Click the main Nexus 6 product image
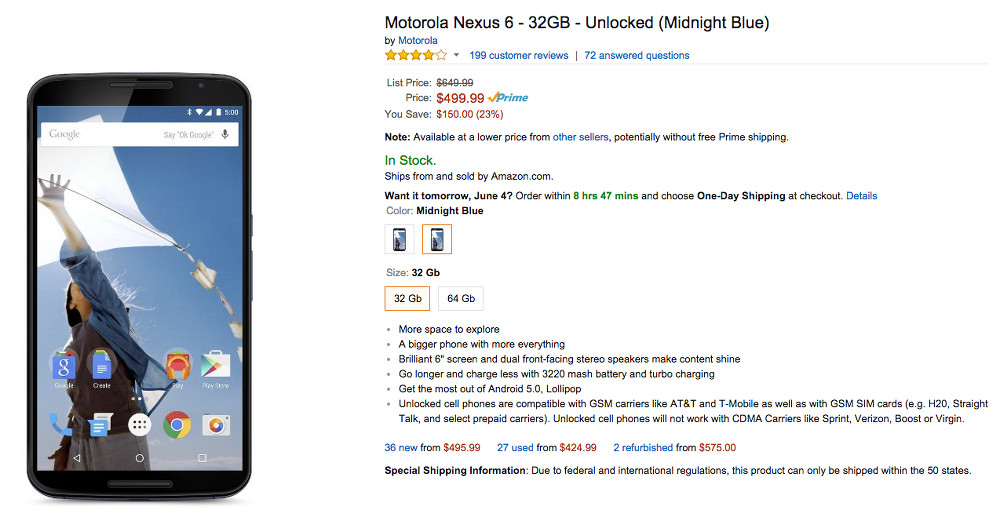This screenshot has width=1000, height=532. [x=140, y=285]
